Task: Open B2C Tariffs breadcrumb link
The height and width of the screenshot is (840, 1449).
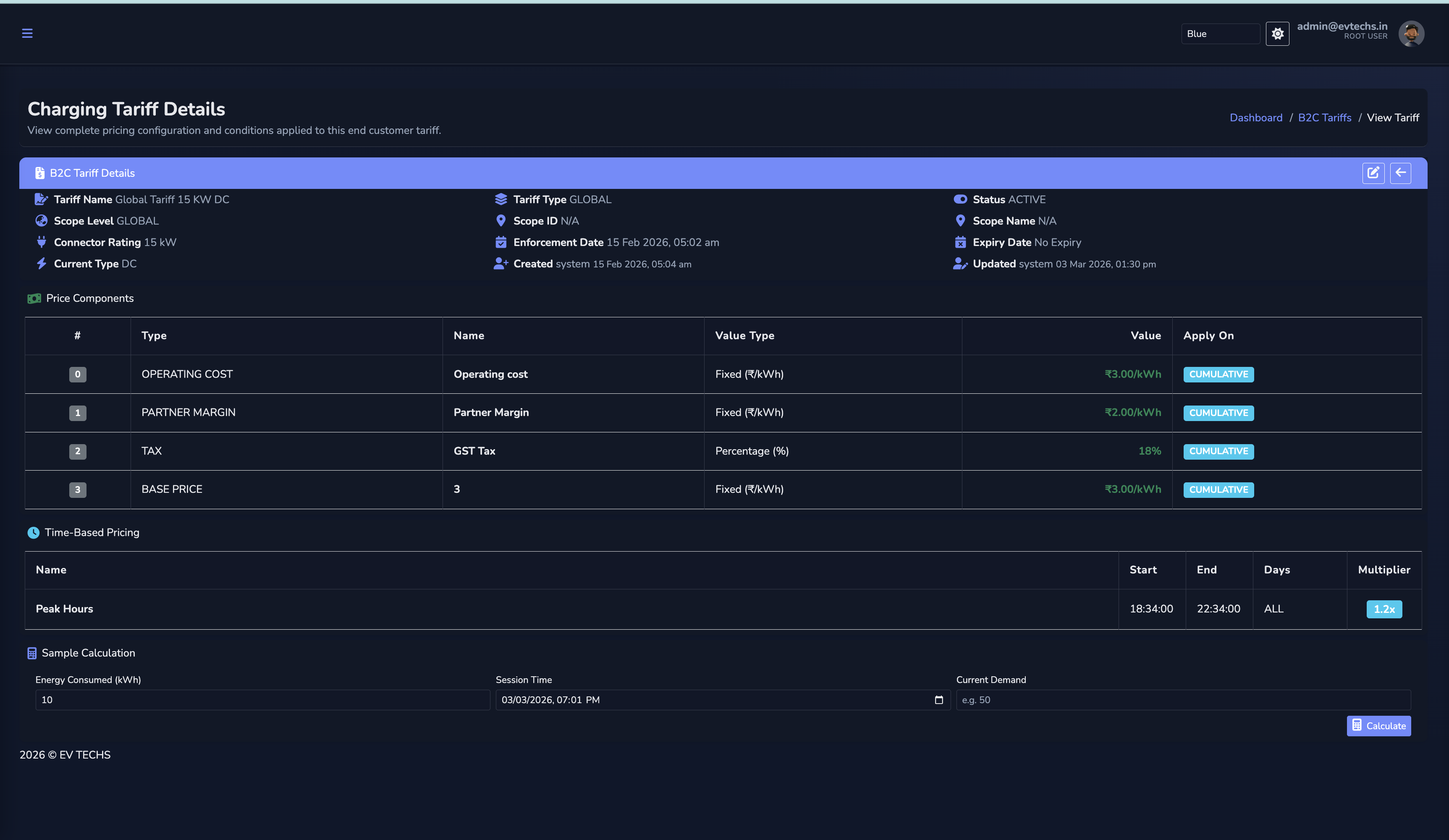Action: pyautogui.click(x=1324, y=117)
